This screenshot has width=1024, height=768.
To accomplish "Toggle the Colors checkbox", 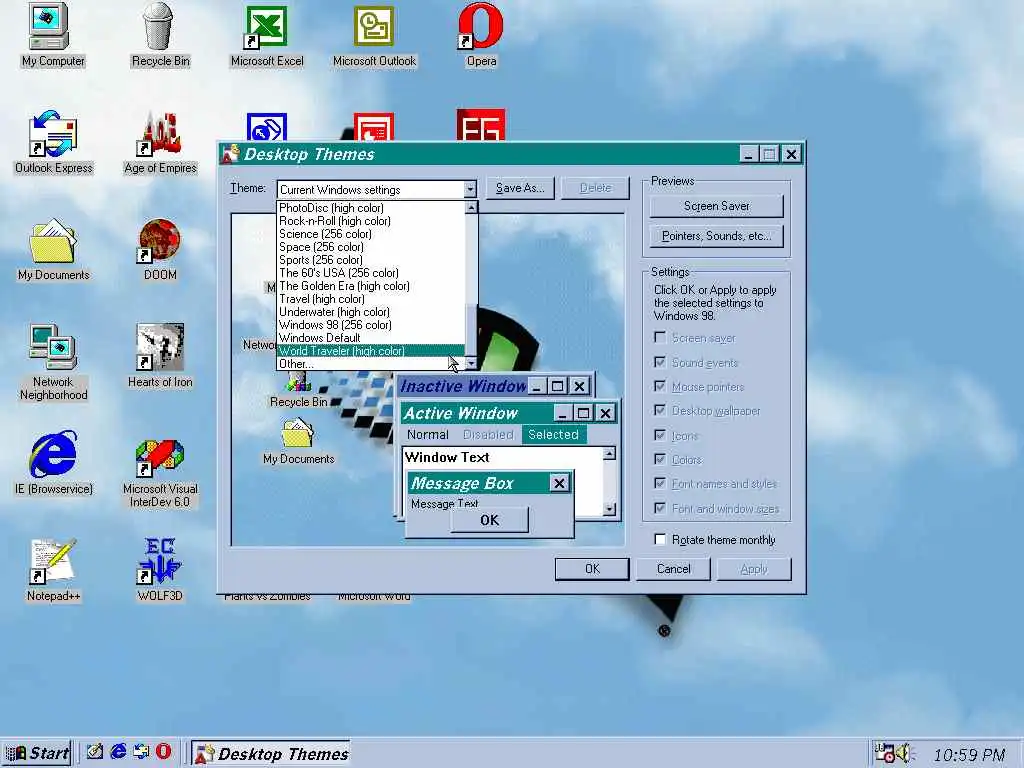I will tap(660, 459).
